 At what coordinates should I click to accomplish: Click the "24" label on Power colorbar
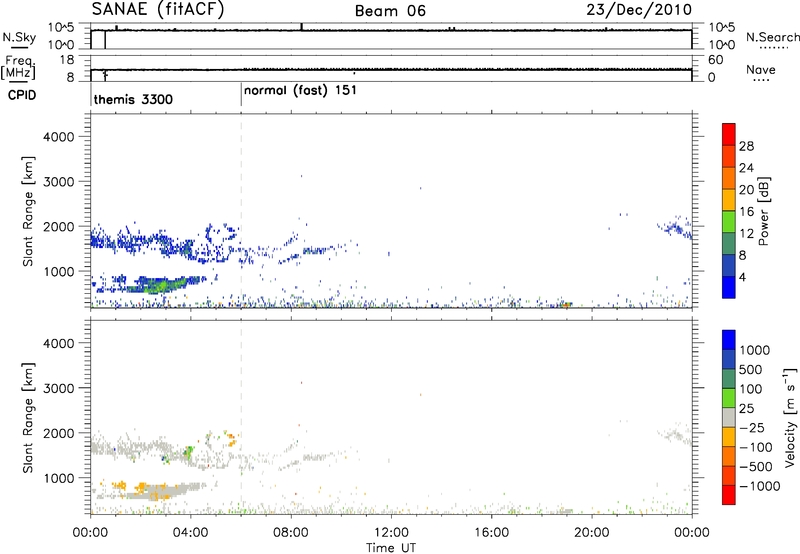tap(746, 168)
